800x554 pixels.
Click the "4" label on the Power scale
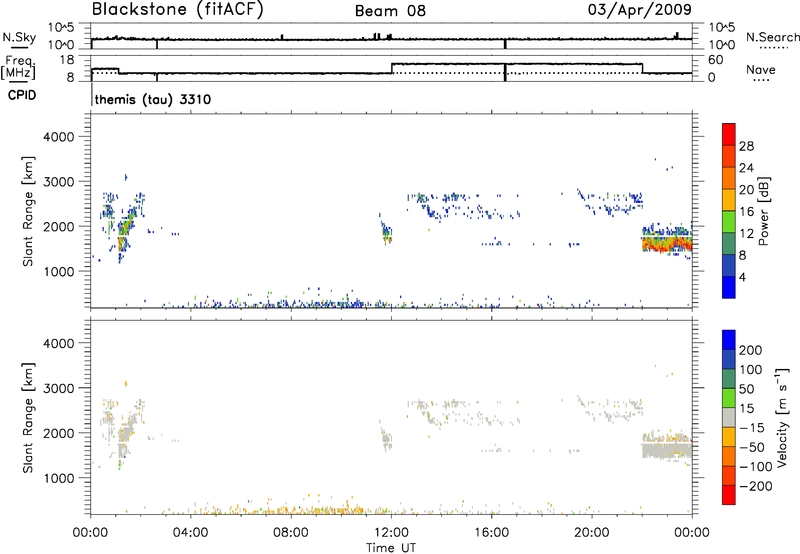pyautogui.click(x=742, y=277)
